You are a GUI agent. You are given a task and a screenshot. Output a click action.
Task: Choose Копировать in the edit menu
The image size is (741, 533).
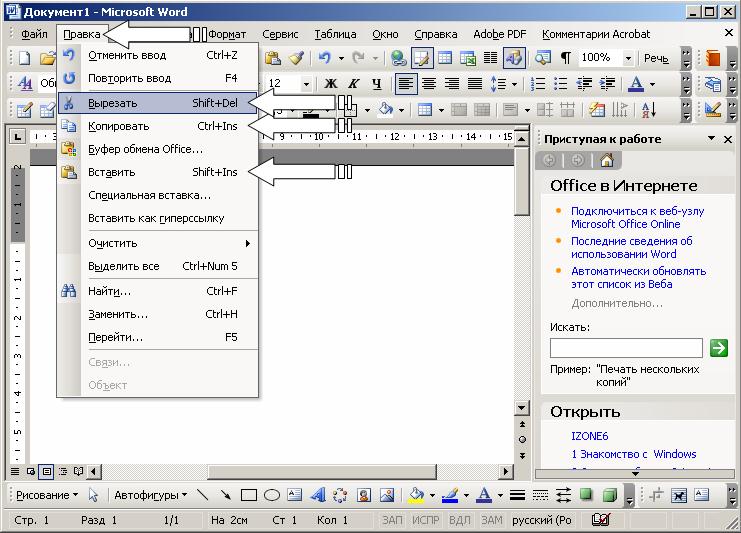[158, 126]
